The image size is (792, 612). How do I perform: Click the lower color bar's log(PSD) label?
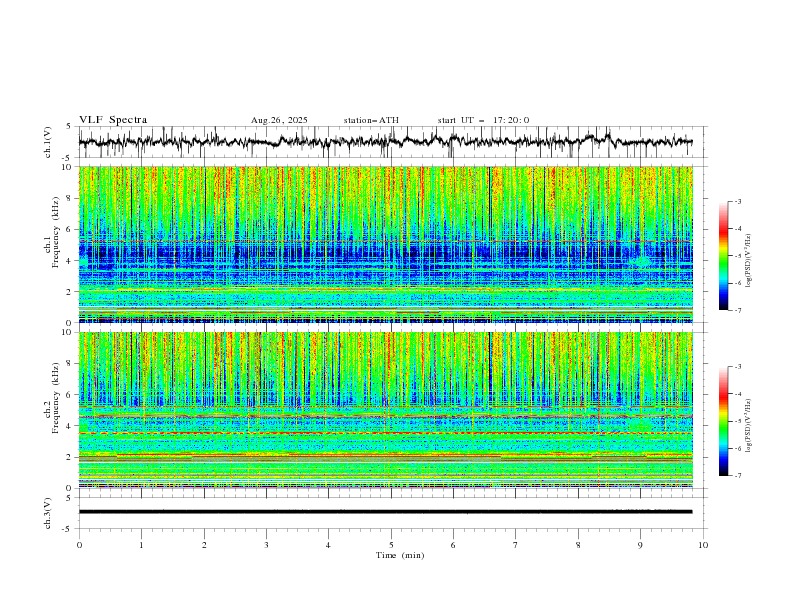point(748,426)
